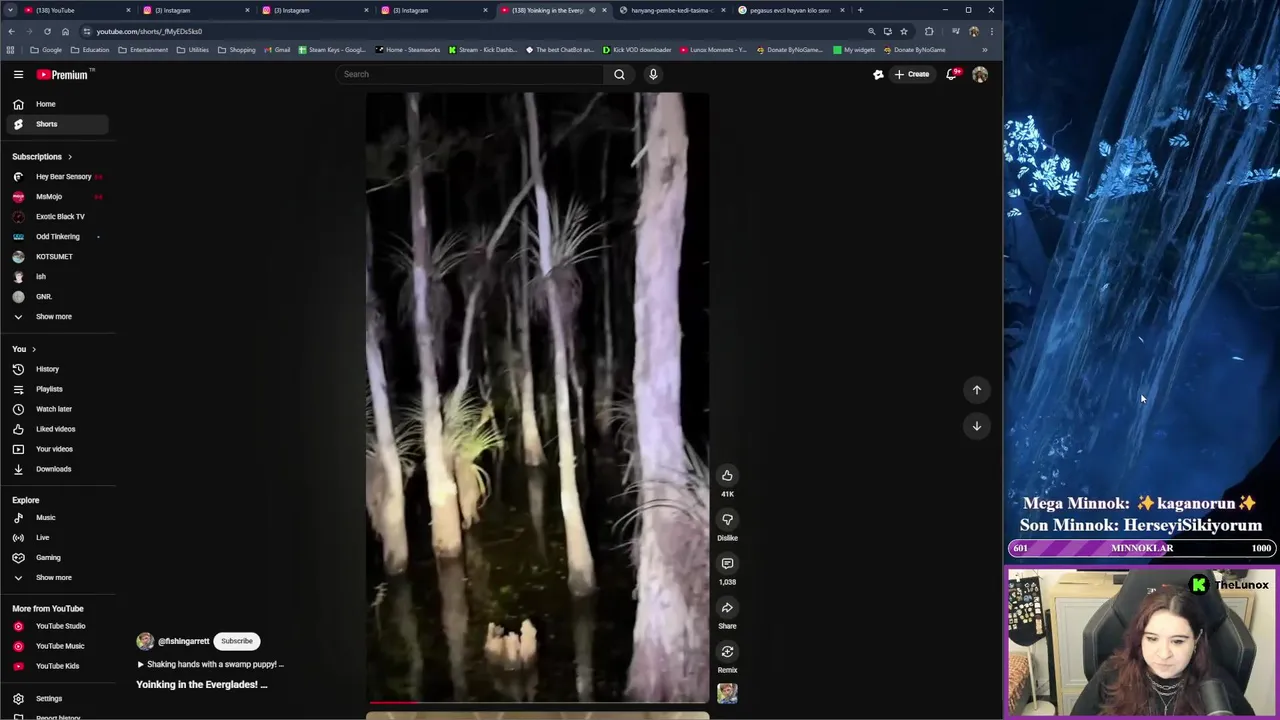The width and height of the screenshot is (1280, 720).
Task: Open watch History
Action: click(57, 369)
